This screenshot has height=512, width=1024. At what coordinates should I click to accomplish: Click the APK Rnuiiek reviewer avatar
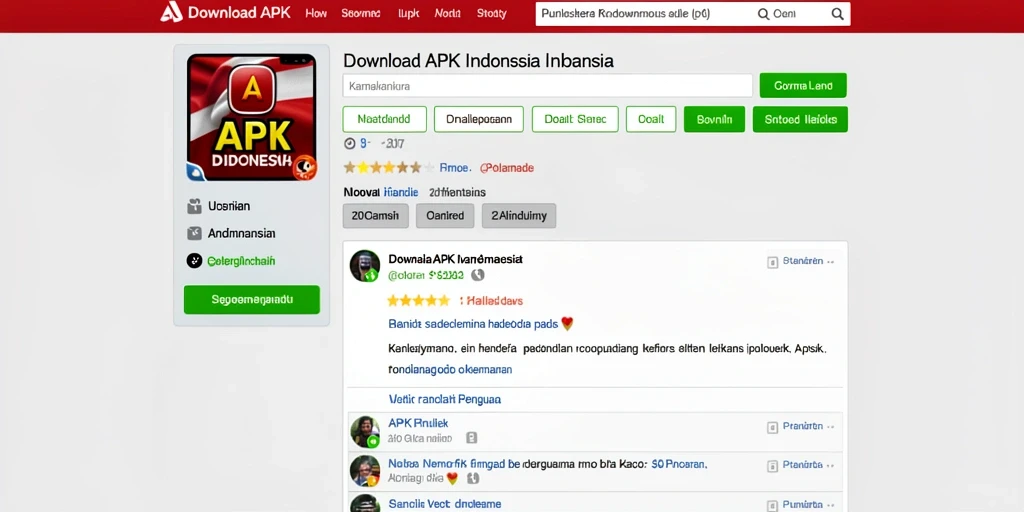[365, 432]
